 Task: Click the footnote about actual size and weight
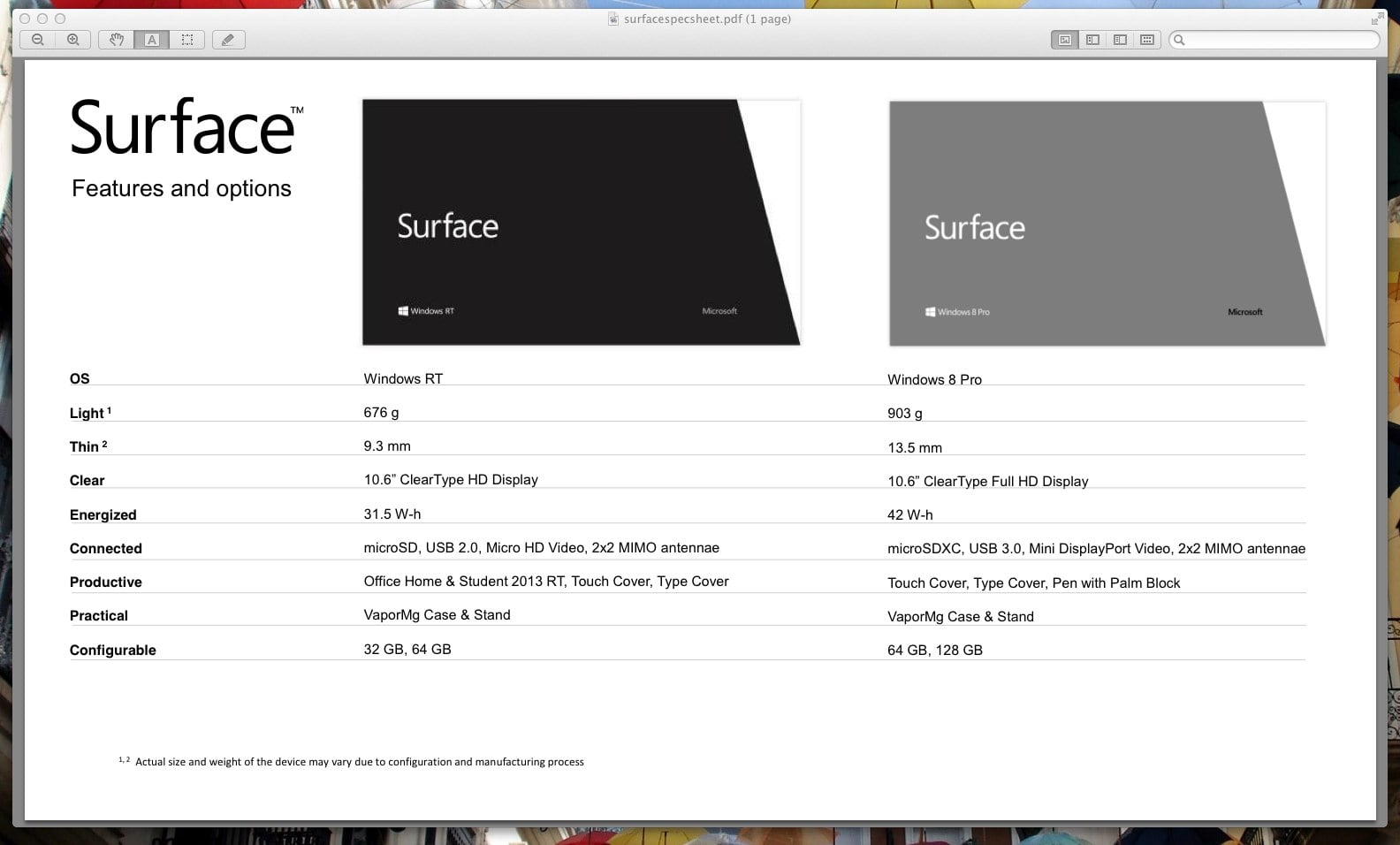coord(351,761)
